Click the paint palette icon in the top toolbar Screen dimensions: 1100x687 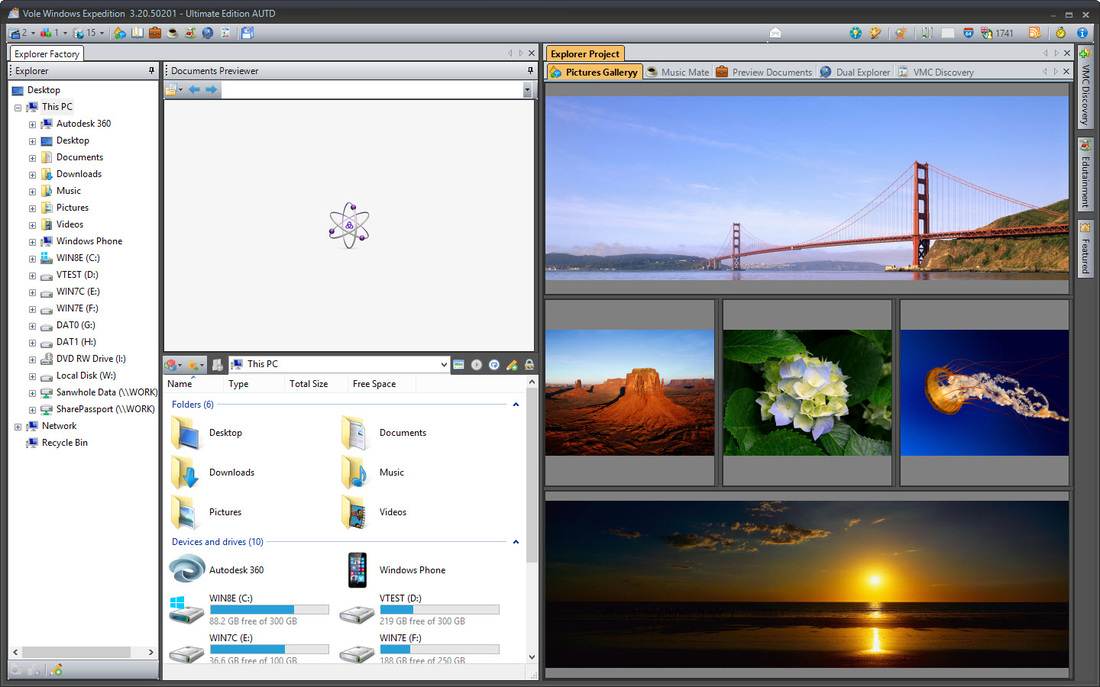click(x=875, y=33)
